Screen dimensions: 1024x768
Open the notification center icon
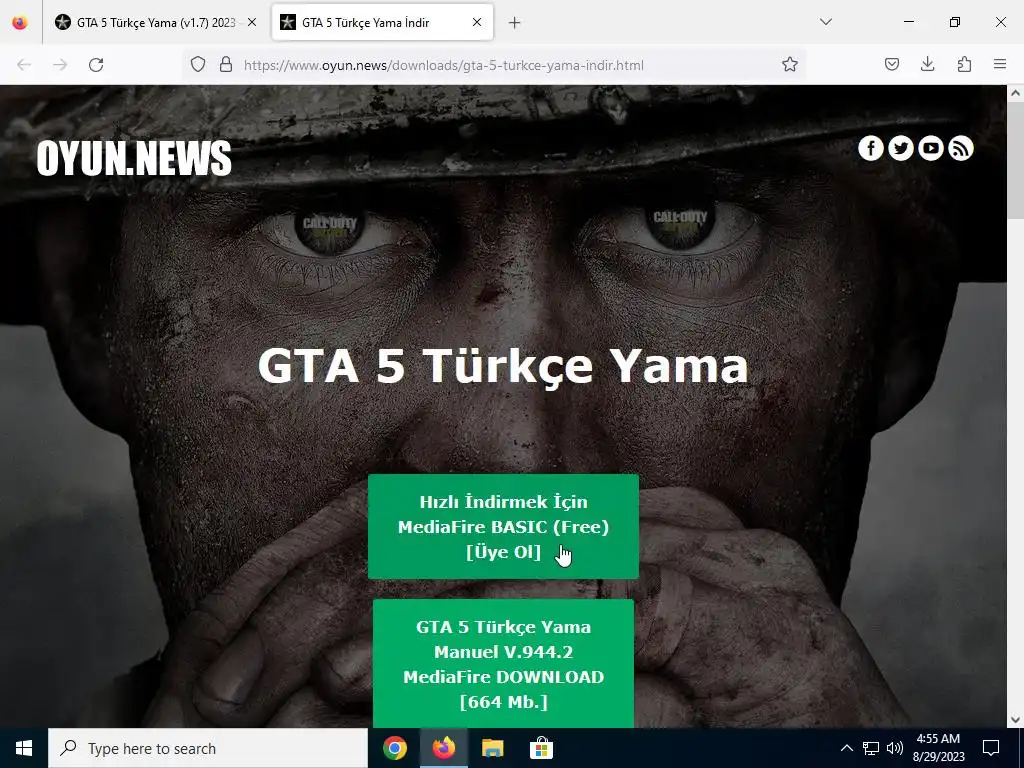pyautogui.click(x=991, y=748)
